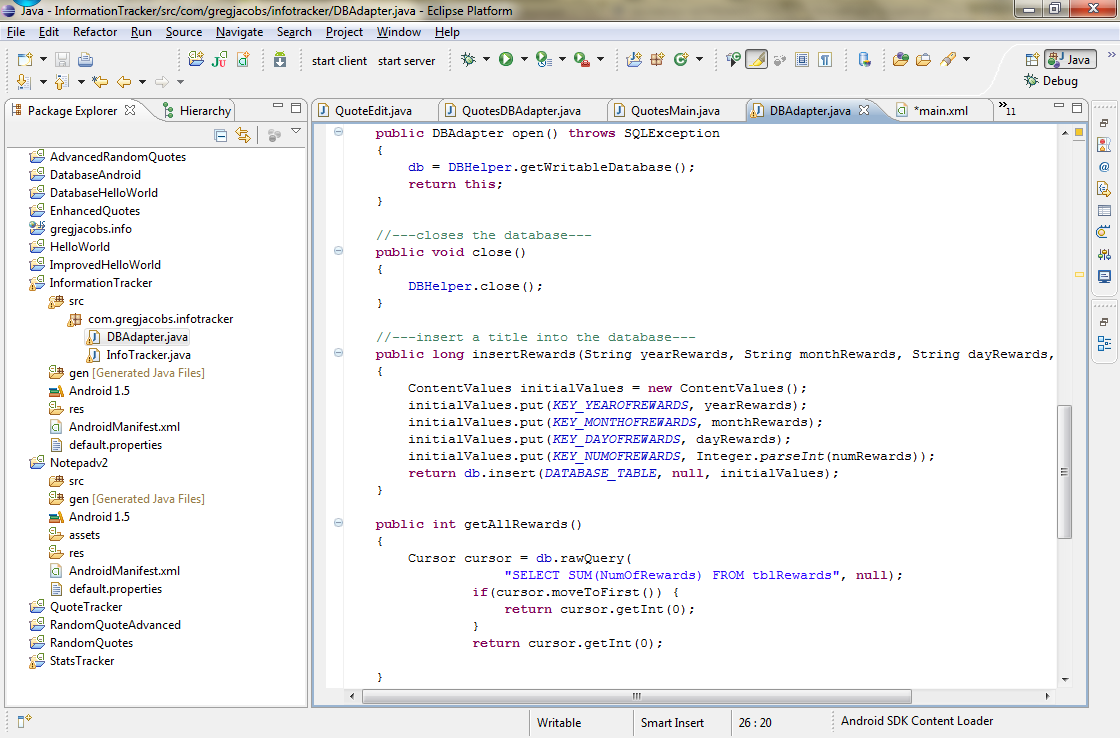Click the editor's vertical scrollbar thumb
1120x738 pixels.
click(1064, 472)
